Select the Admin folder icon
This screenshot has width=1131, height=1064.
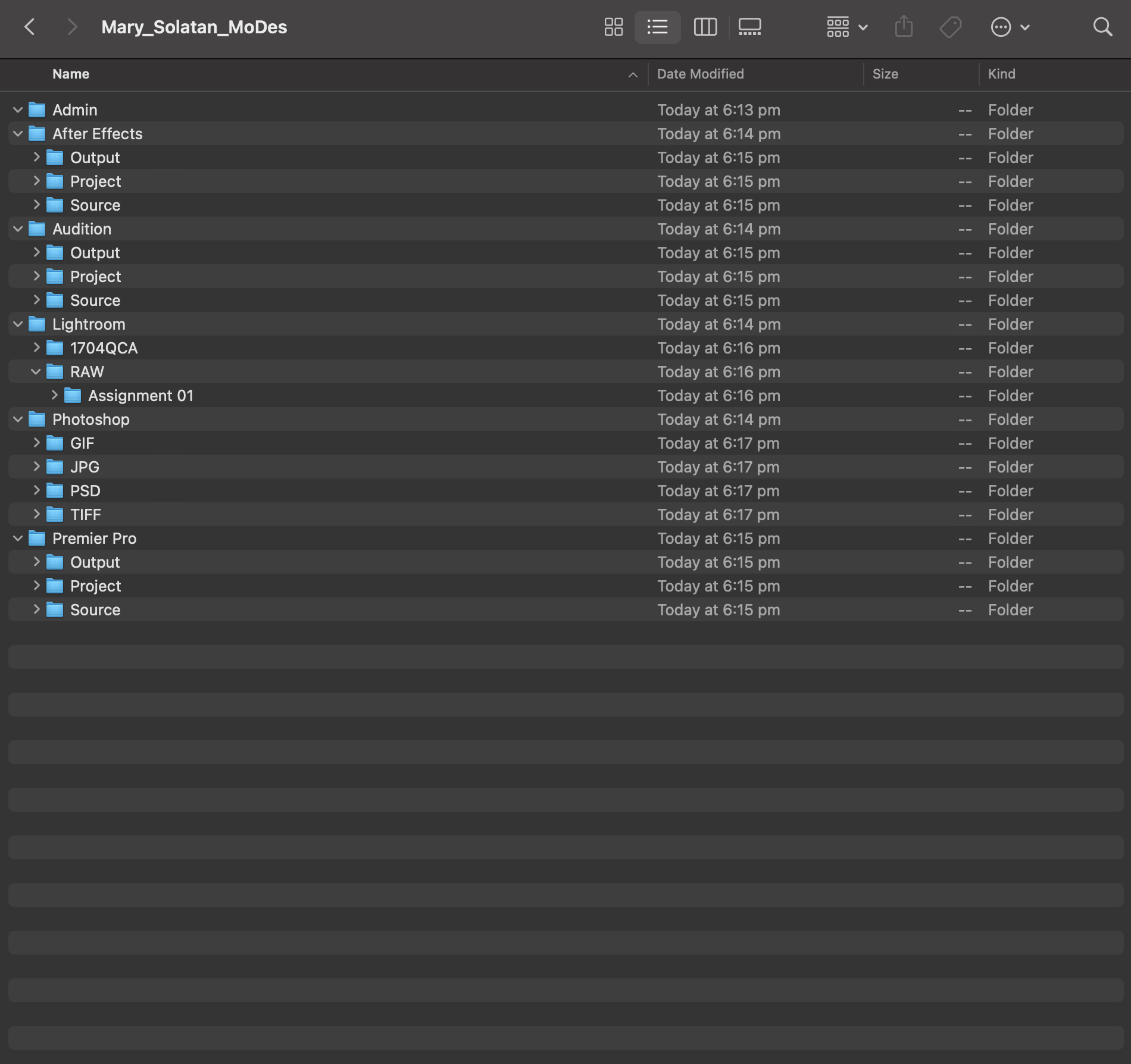coord(37,110)
